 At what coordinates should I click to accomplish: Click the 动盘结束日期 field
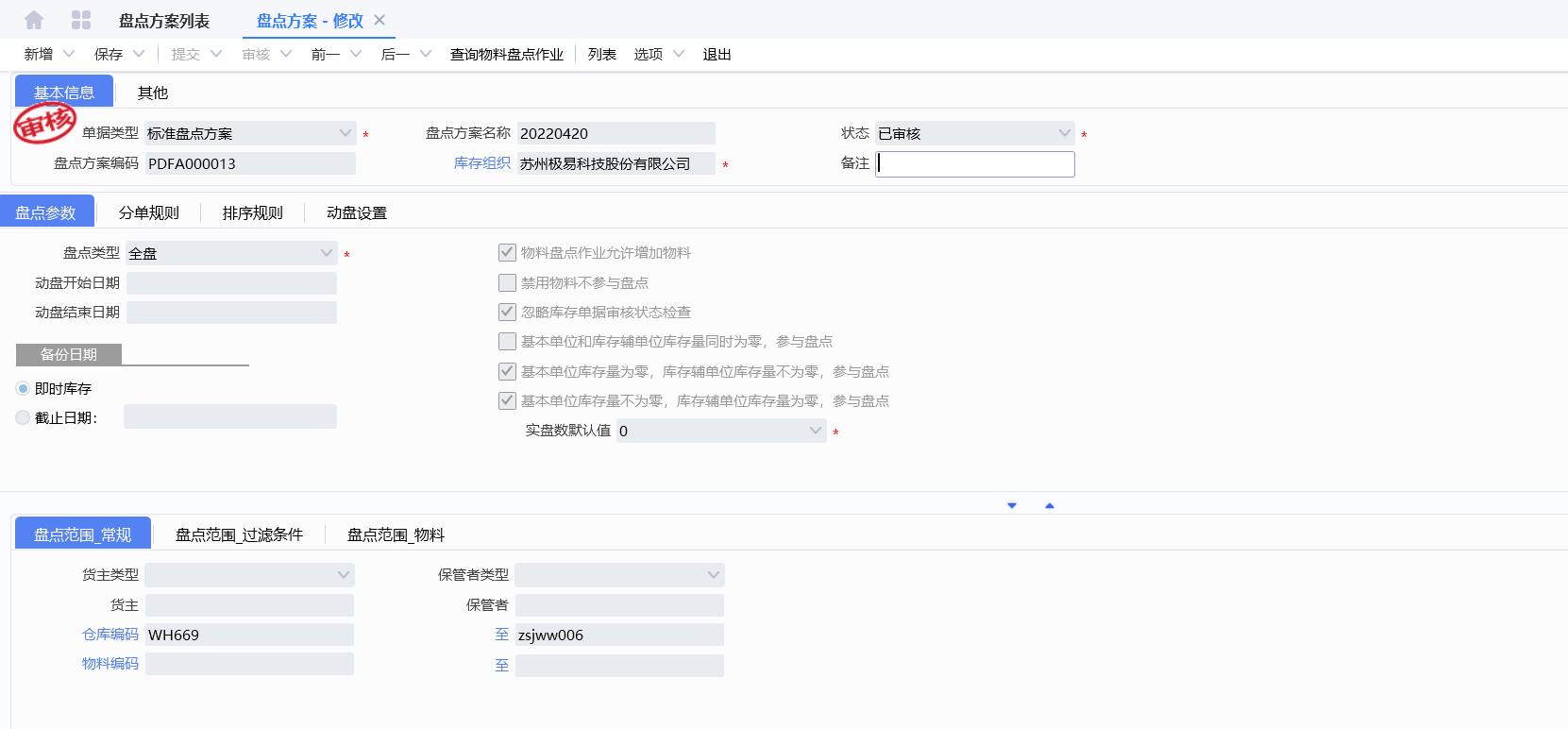231,312
